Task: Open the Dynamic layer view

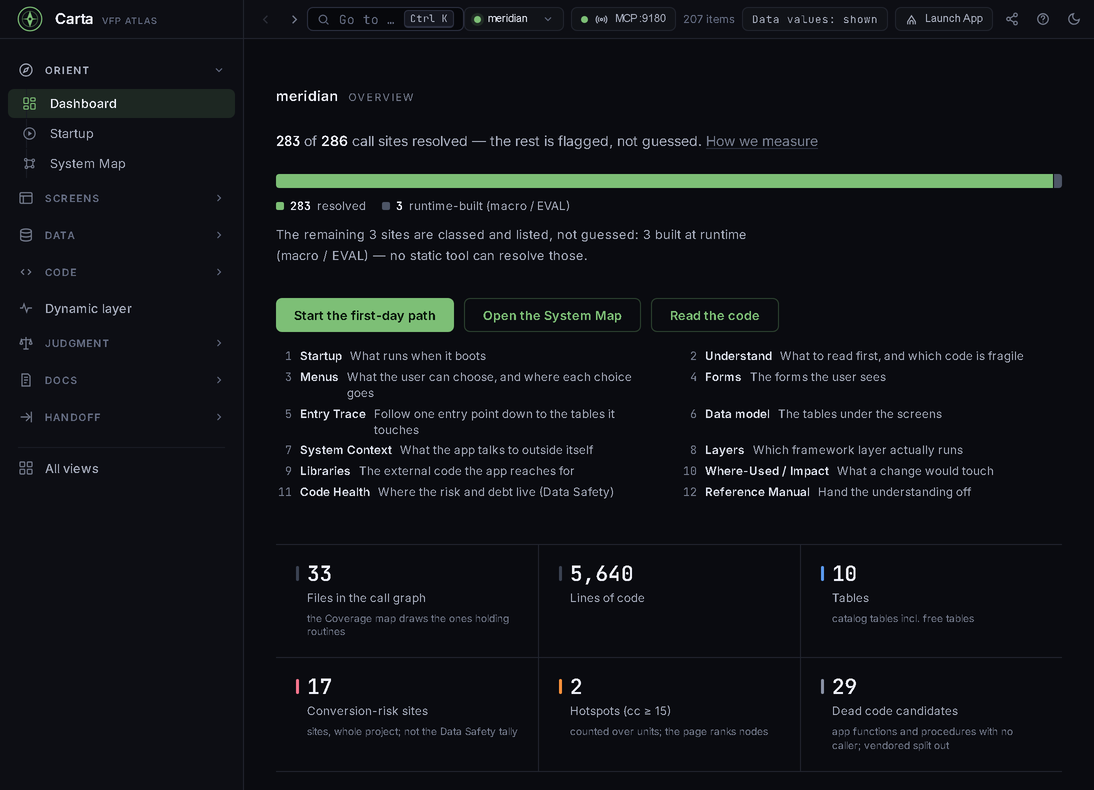Action: (121, 308)
